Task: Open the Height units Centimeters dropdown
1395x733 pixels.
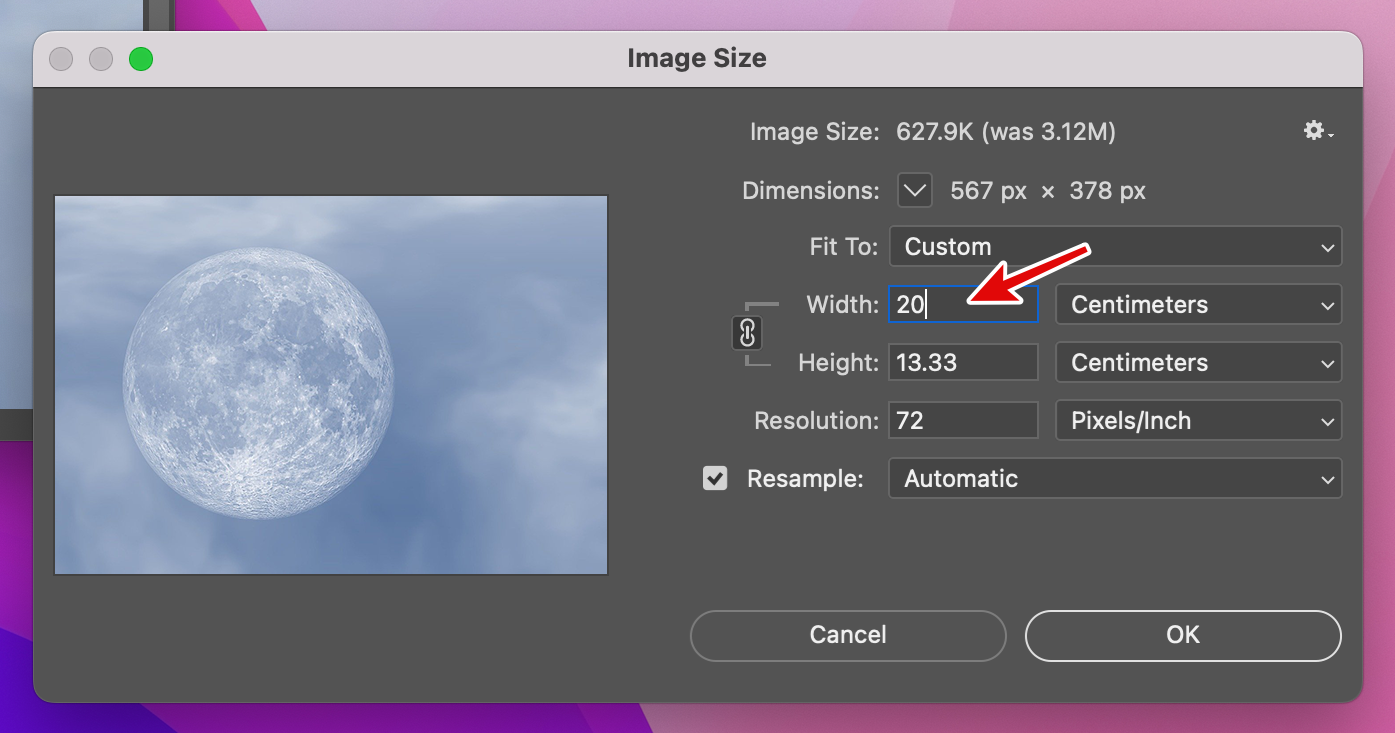Action: coord(1198,363)
